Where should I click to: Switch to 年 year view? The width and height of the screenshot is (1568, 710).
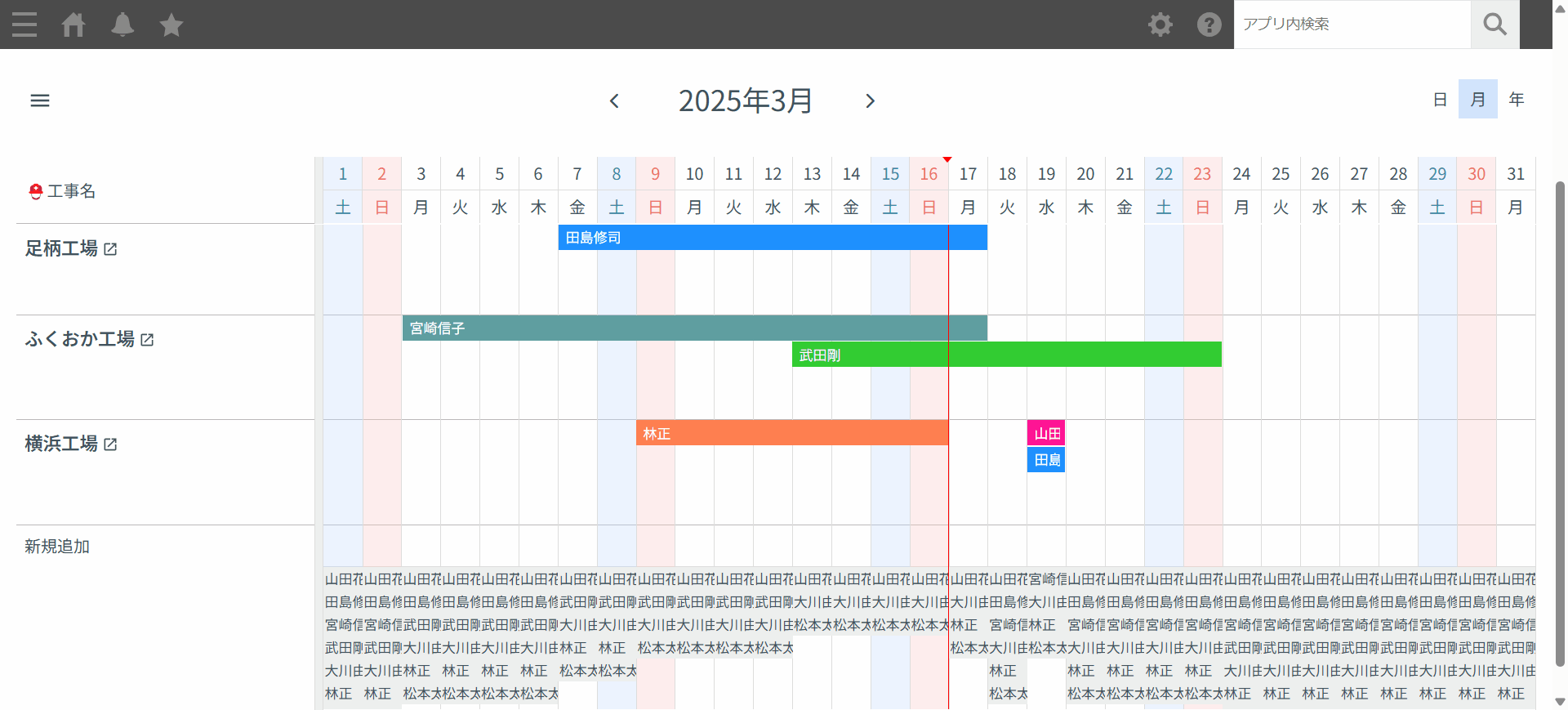click(1516, 100)
